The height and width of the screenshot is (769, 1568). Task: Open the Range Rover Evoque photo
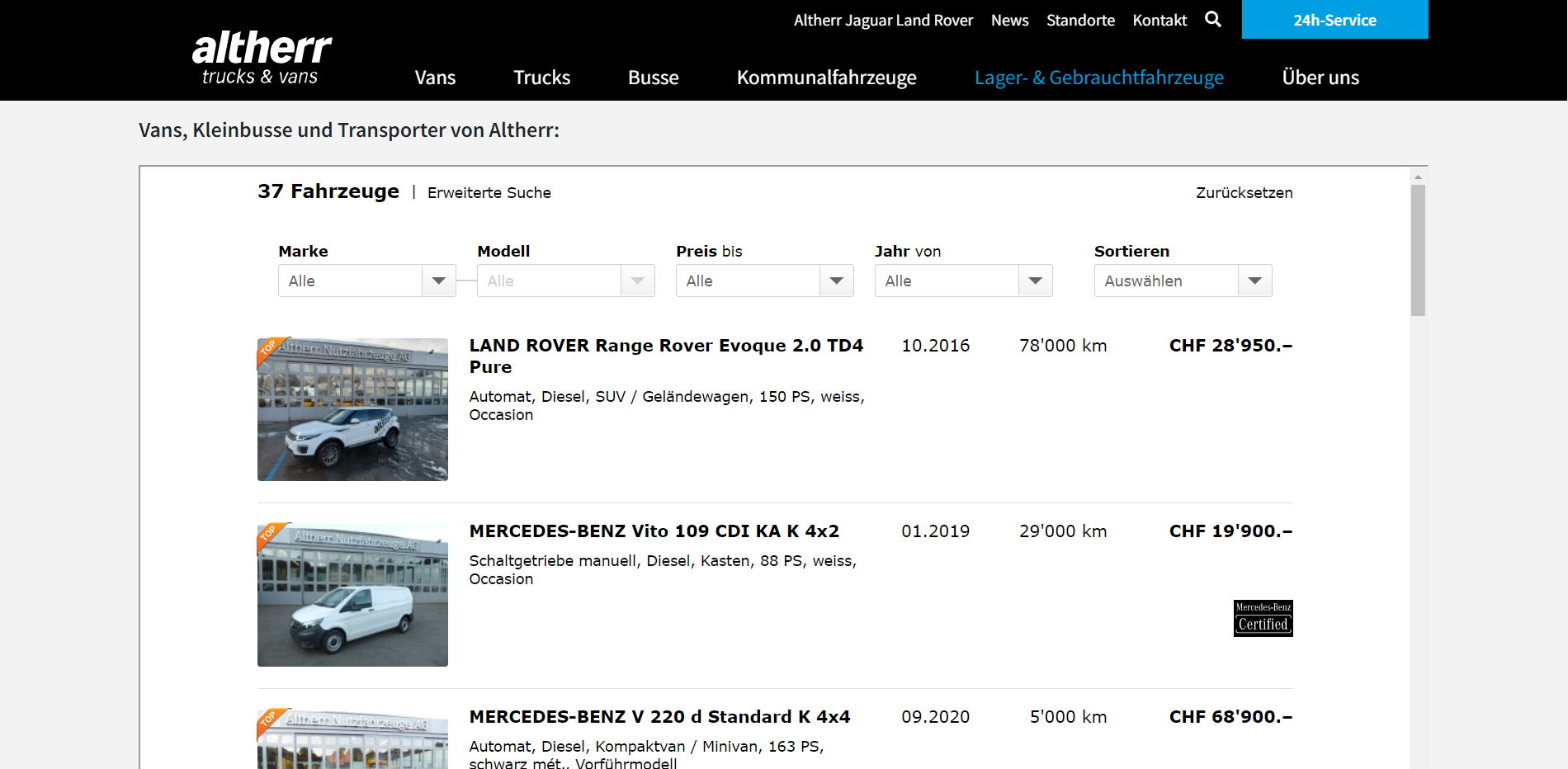pos(352,409)
